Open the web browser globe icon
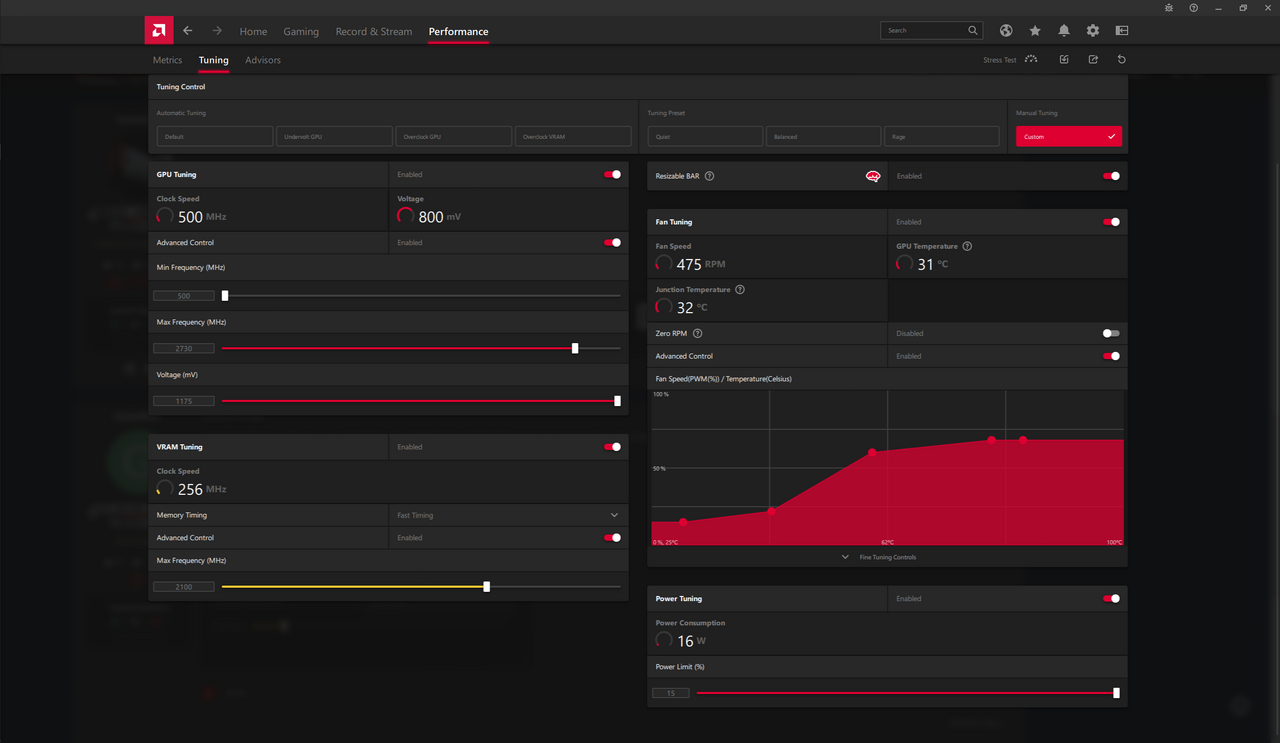Image resolution: width=1280 pixels, height=743 pixels. 1006,31
